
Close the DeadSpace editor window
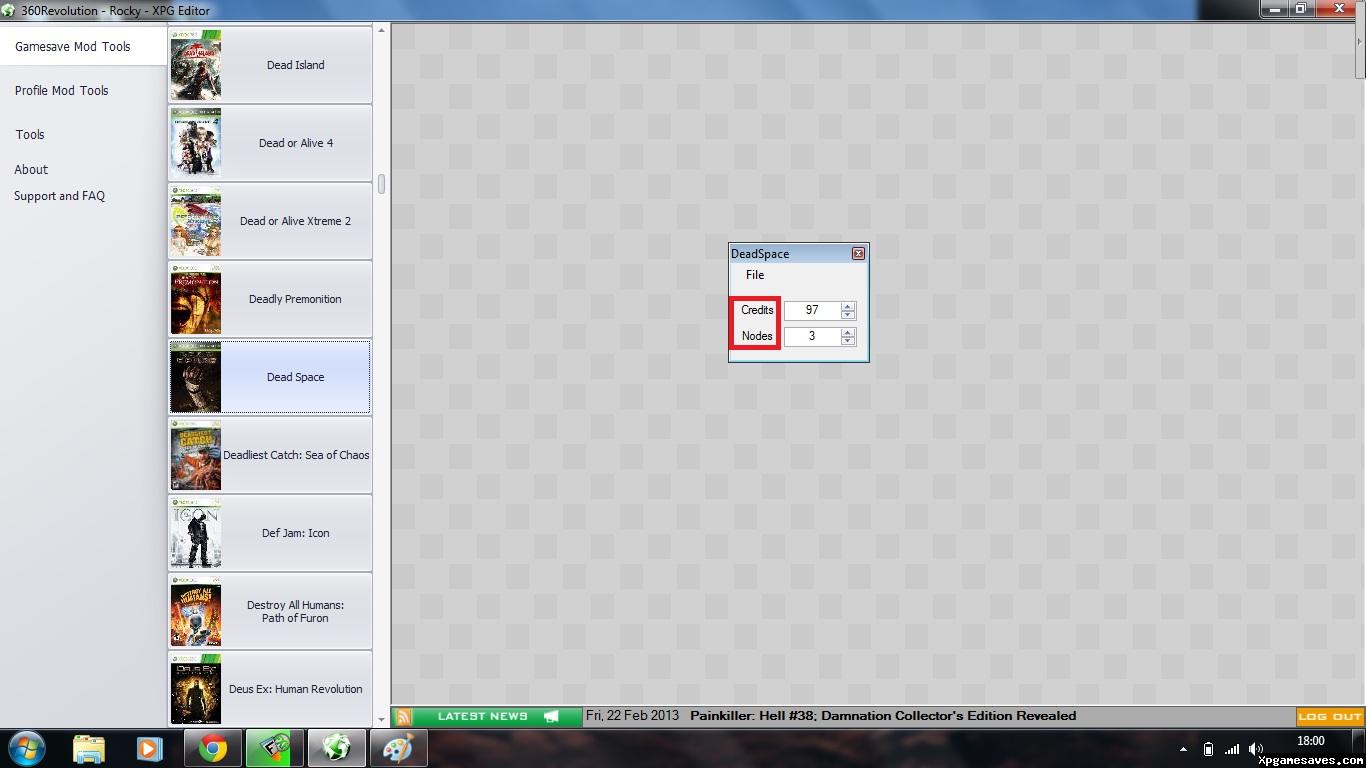[858, 254]
